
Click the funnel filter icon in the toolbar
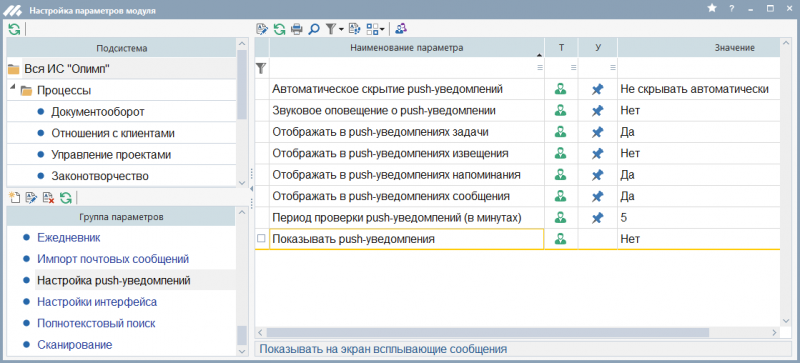(x=330, y=29)
